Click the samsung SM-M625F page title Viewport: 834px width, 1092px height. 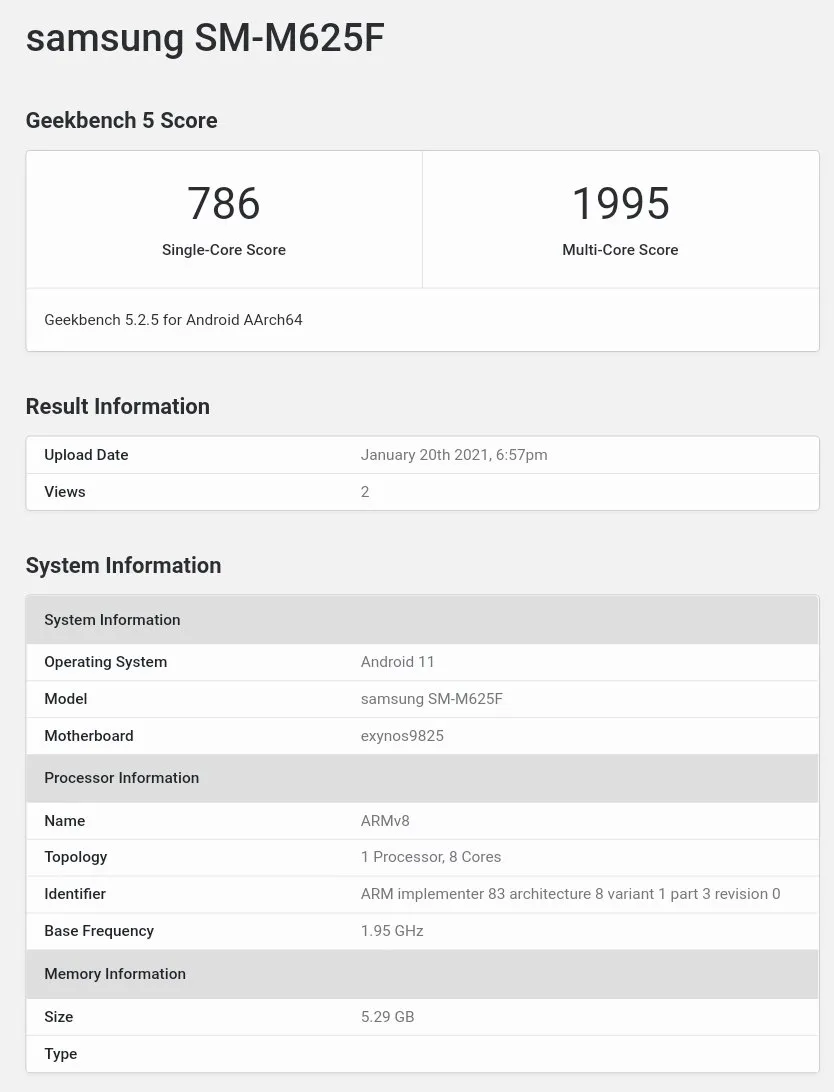[205, 39]
